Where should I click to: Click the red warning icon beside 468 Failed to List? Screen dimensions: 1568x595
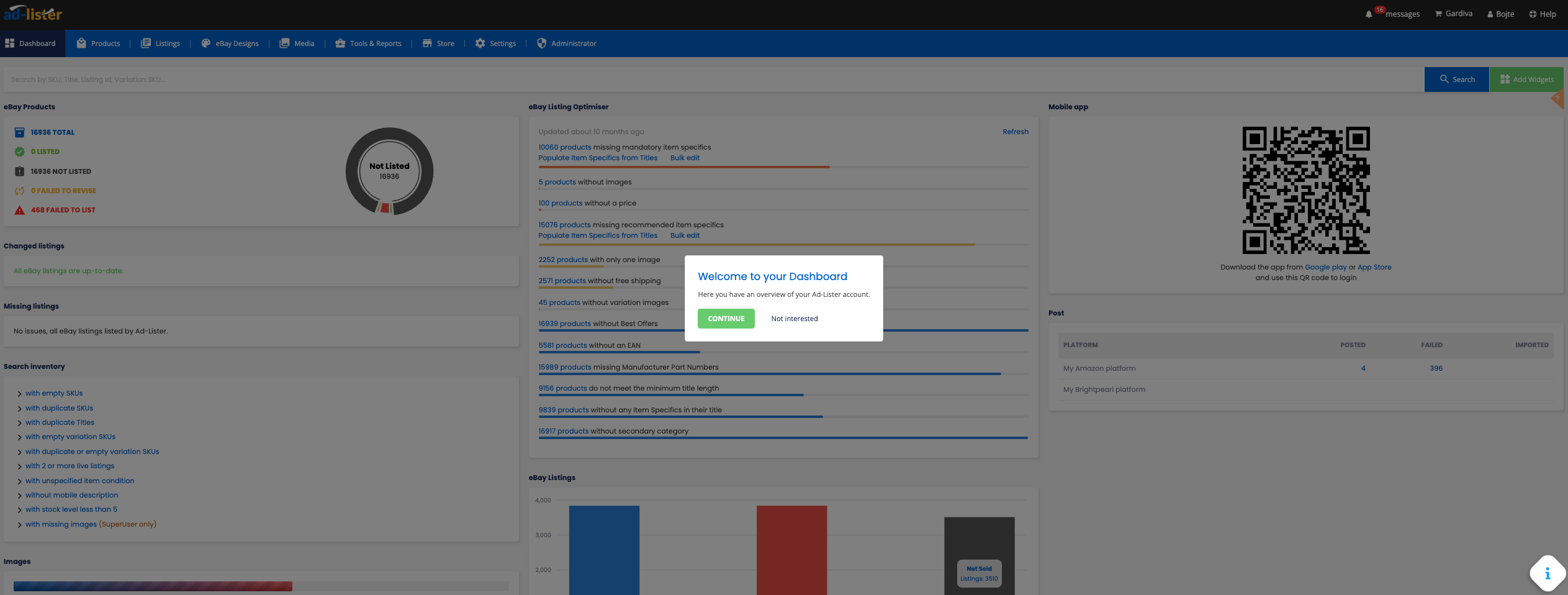tap(20, 210)
